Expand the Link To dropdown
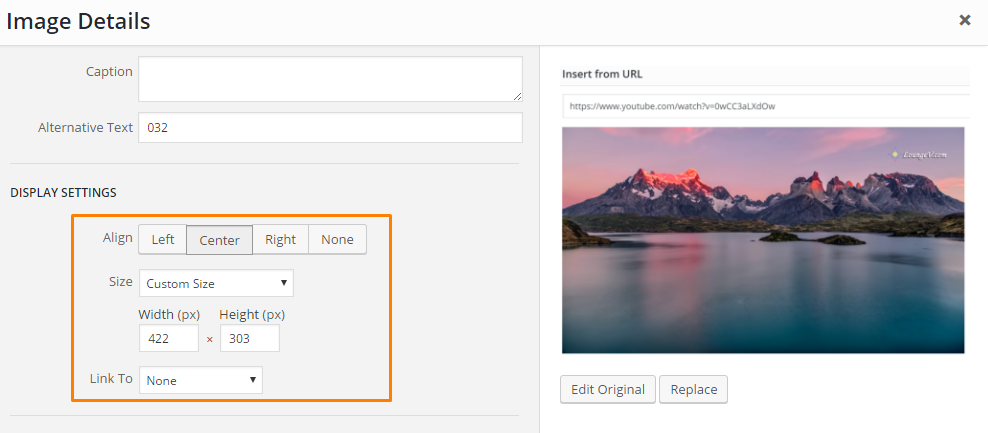988x433 pixels. tap(201, 381)
